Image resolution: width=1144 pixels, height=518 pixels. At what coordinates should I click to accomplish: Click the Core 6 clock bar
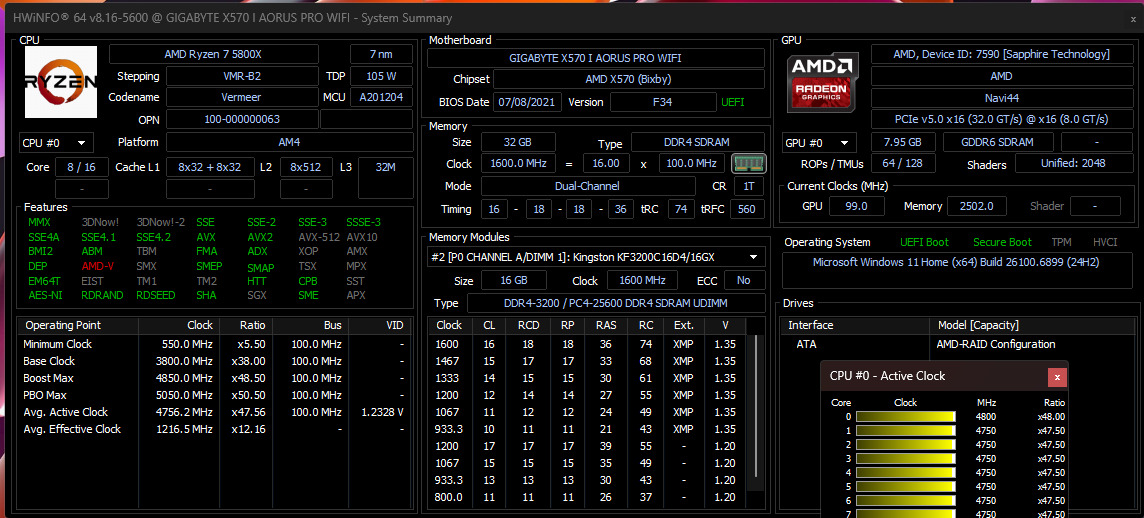[905, 500]
